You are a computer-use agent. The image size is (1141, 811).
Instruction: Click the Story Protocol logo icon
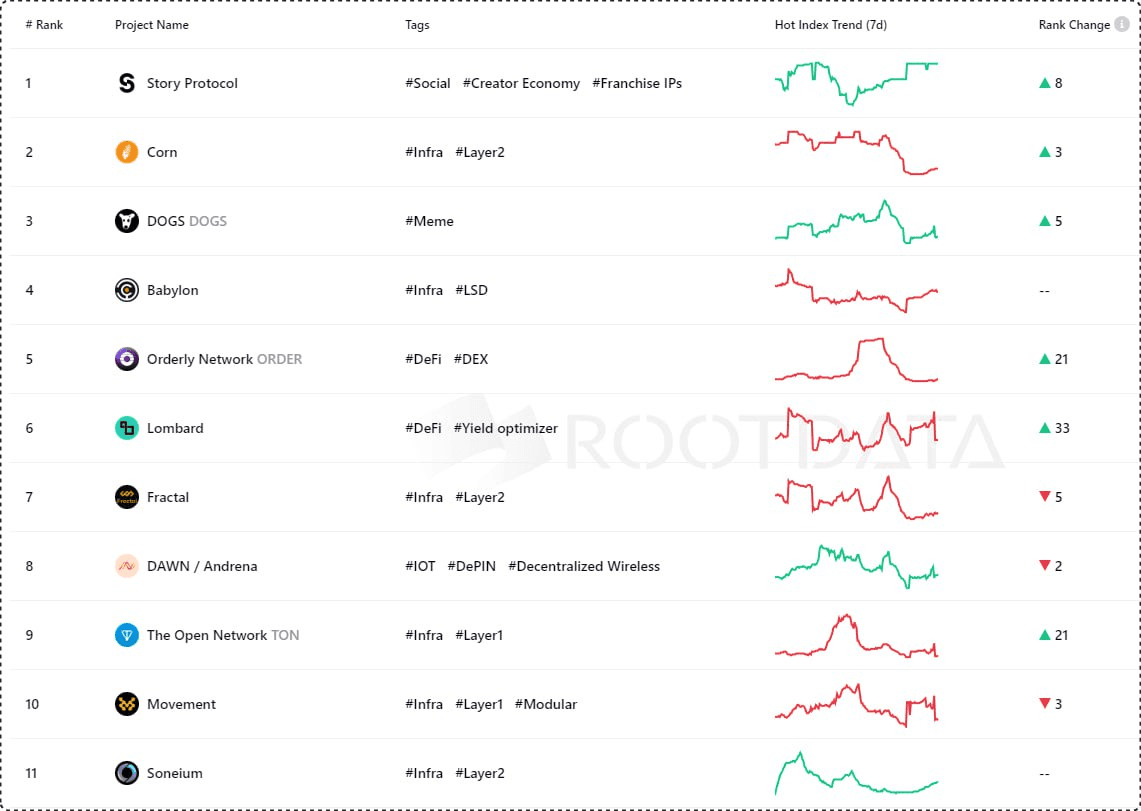127,83
